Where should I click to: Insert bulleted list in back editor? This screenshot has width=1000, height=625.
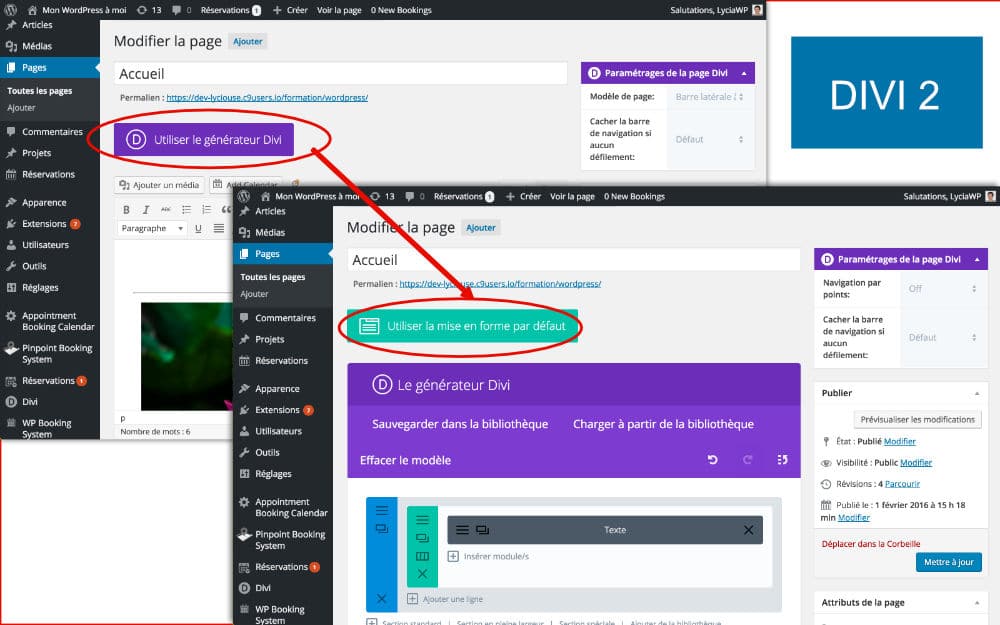pos(186,209)
